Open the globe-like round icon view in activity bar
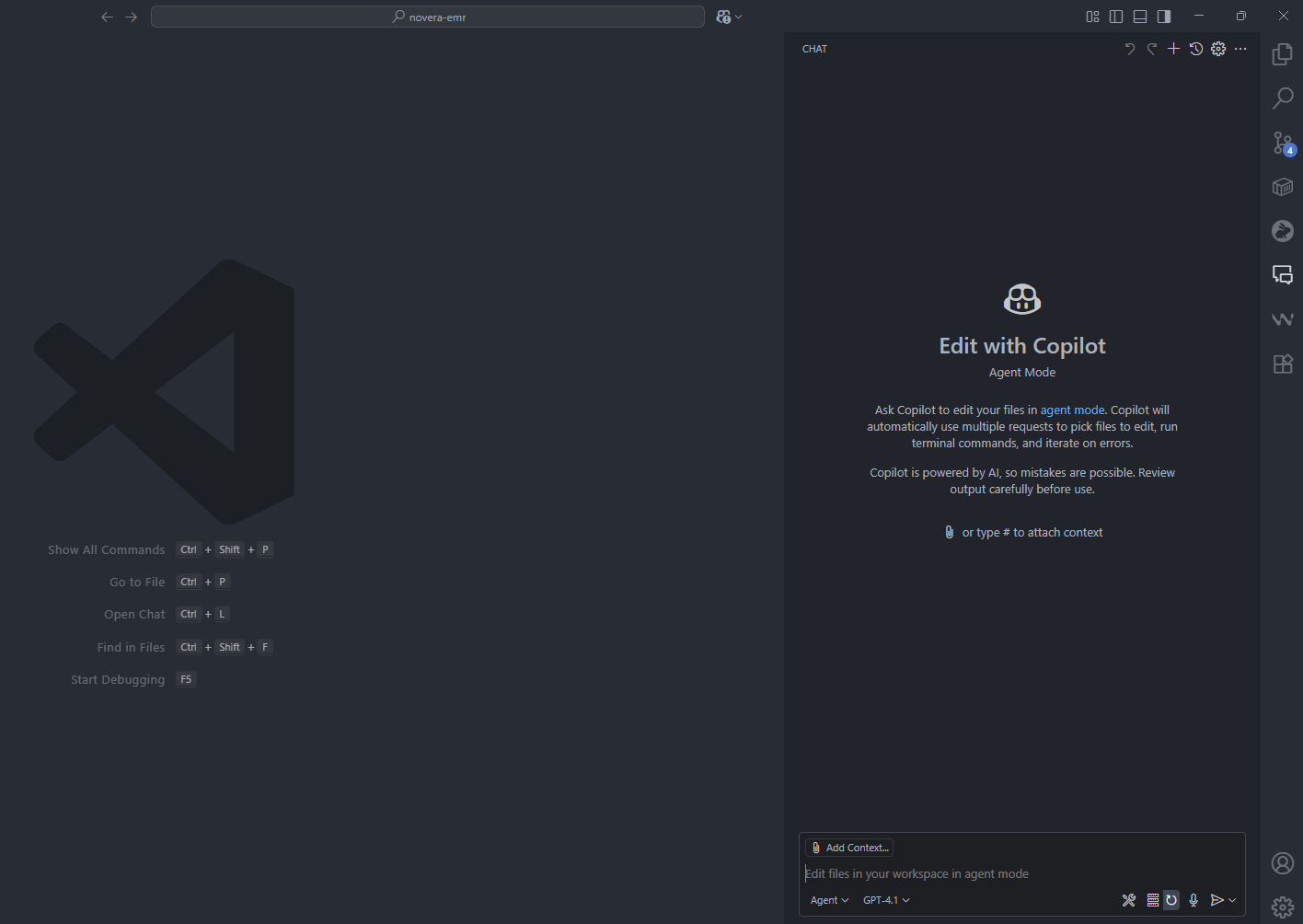The image size is (1303, 924). (1282, 231)
